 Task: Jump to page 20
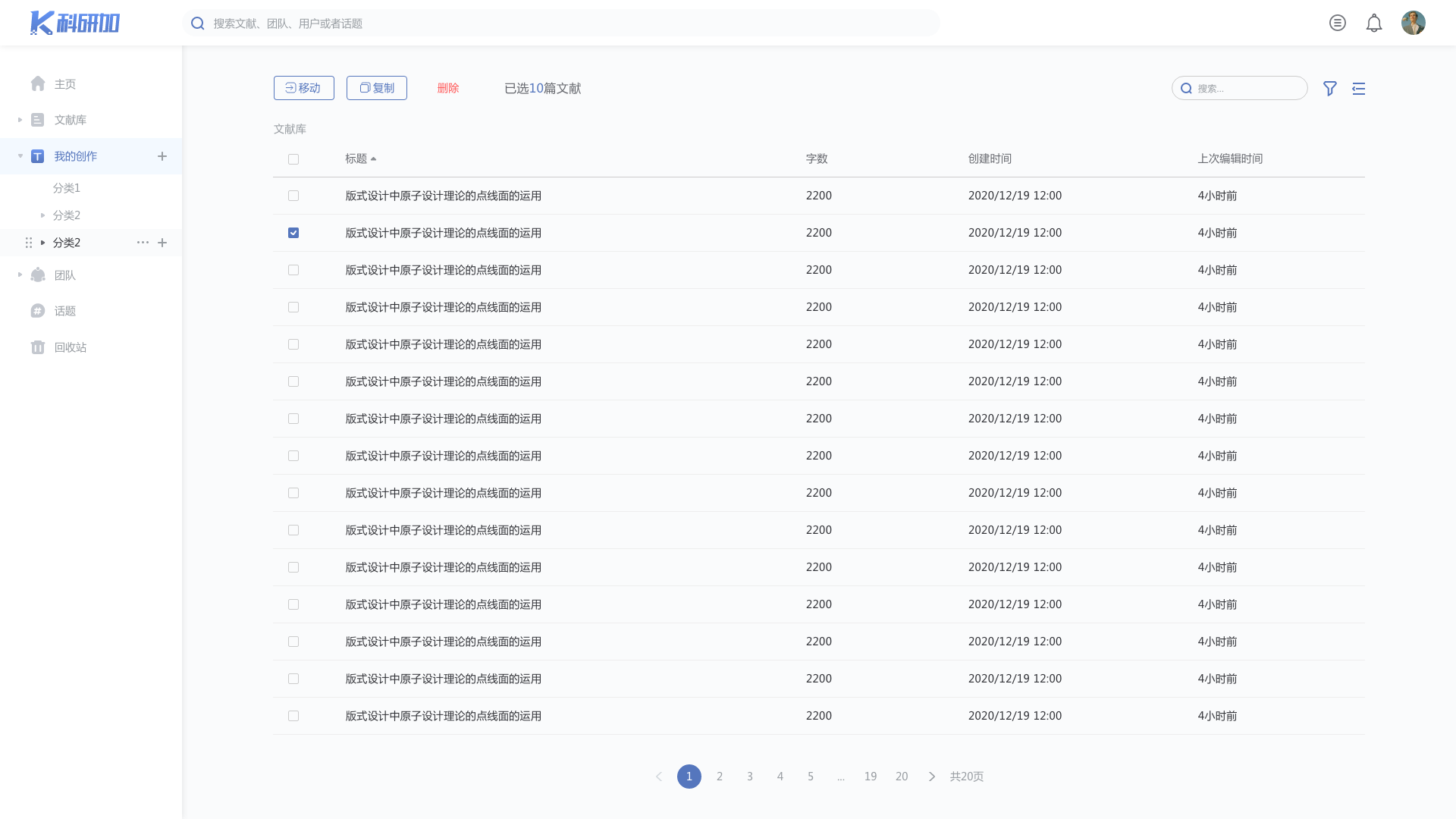pos(902,777)
